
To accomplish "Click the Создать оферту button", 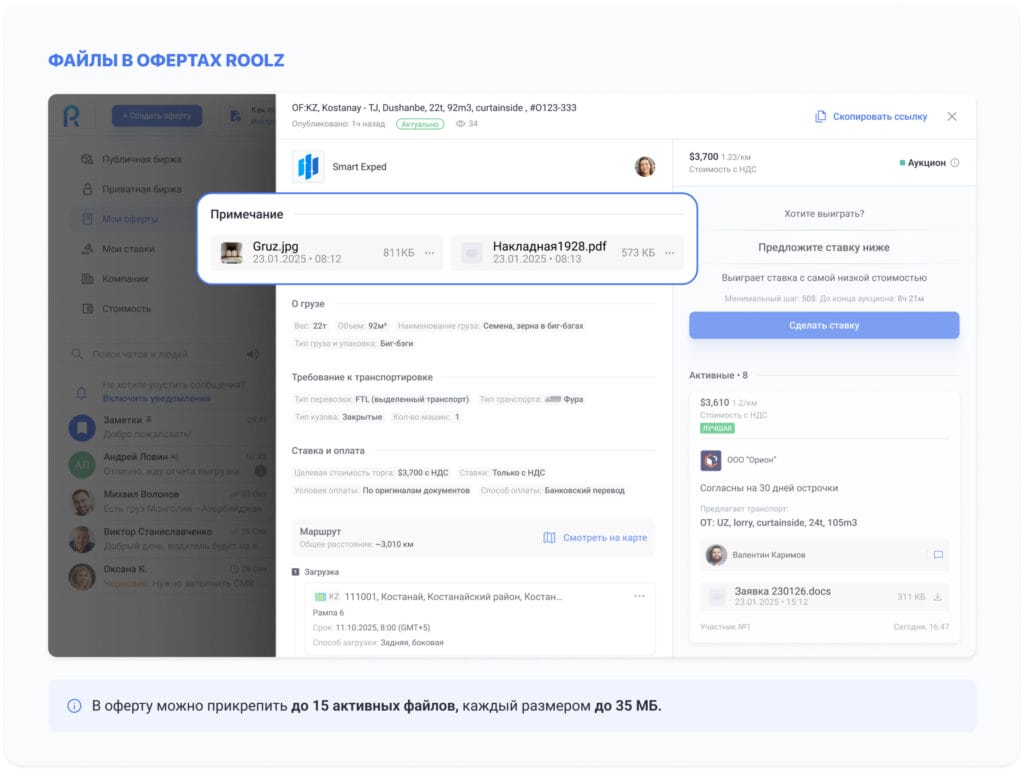I will click(157, 117).
